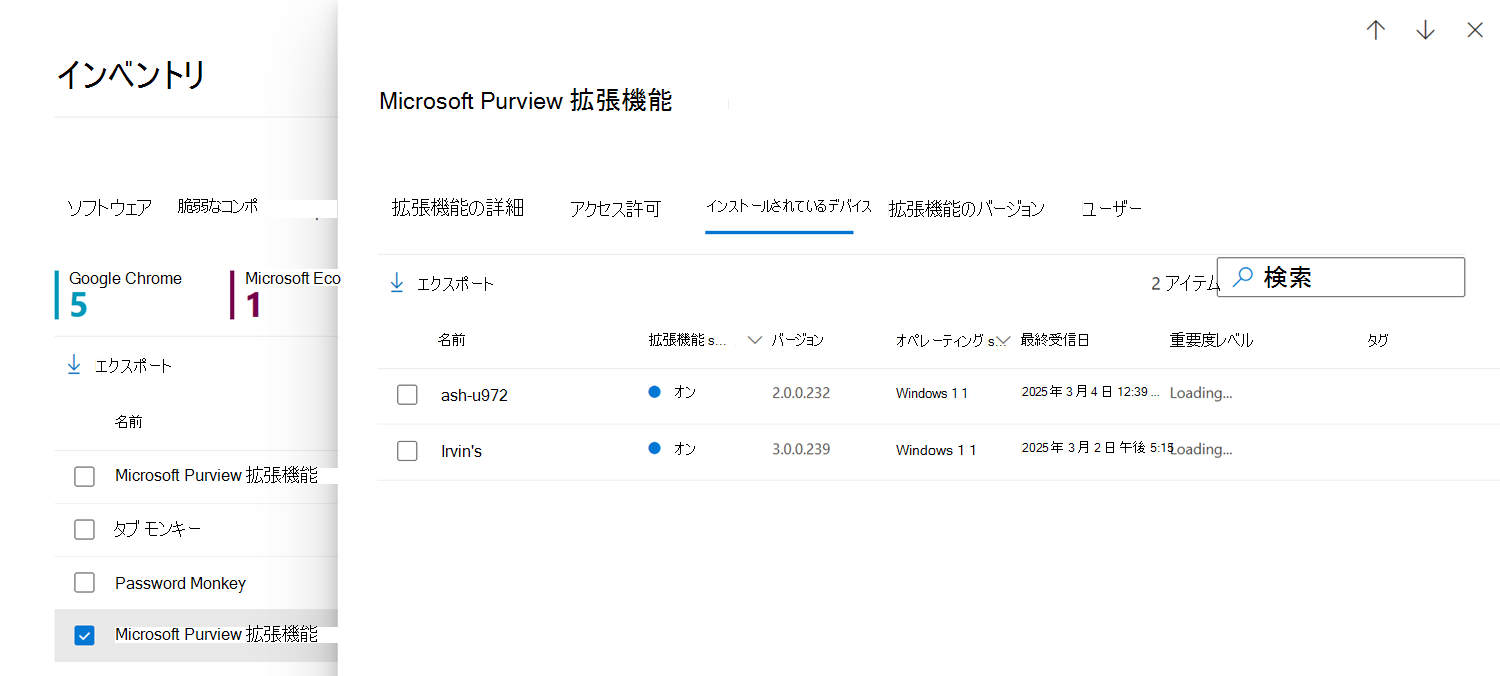Select the ash-u972 device checkbox

(407, 395)
